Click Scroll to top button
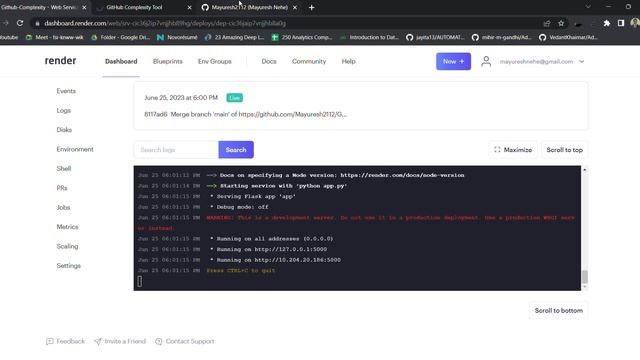 pyautogui.click(x=564, y=150)
